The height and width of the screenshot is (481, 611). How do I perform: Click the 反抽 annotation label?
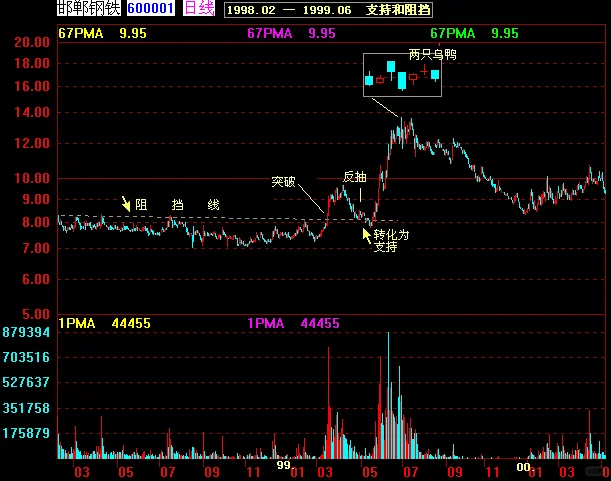[355, 177]
